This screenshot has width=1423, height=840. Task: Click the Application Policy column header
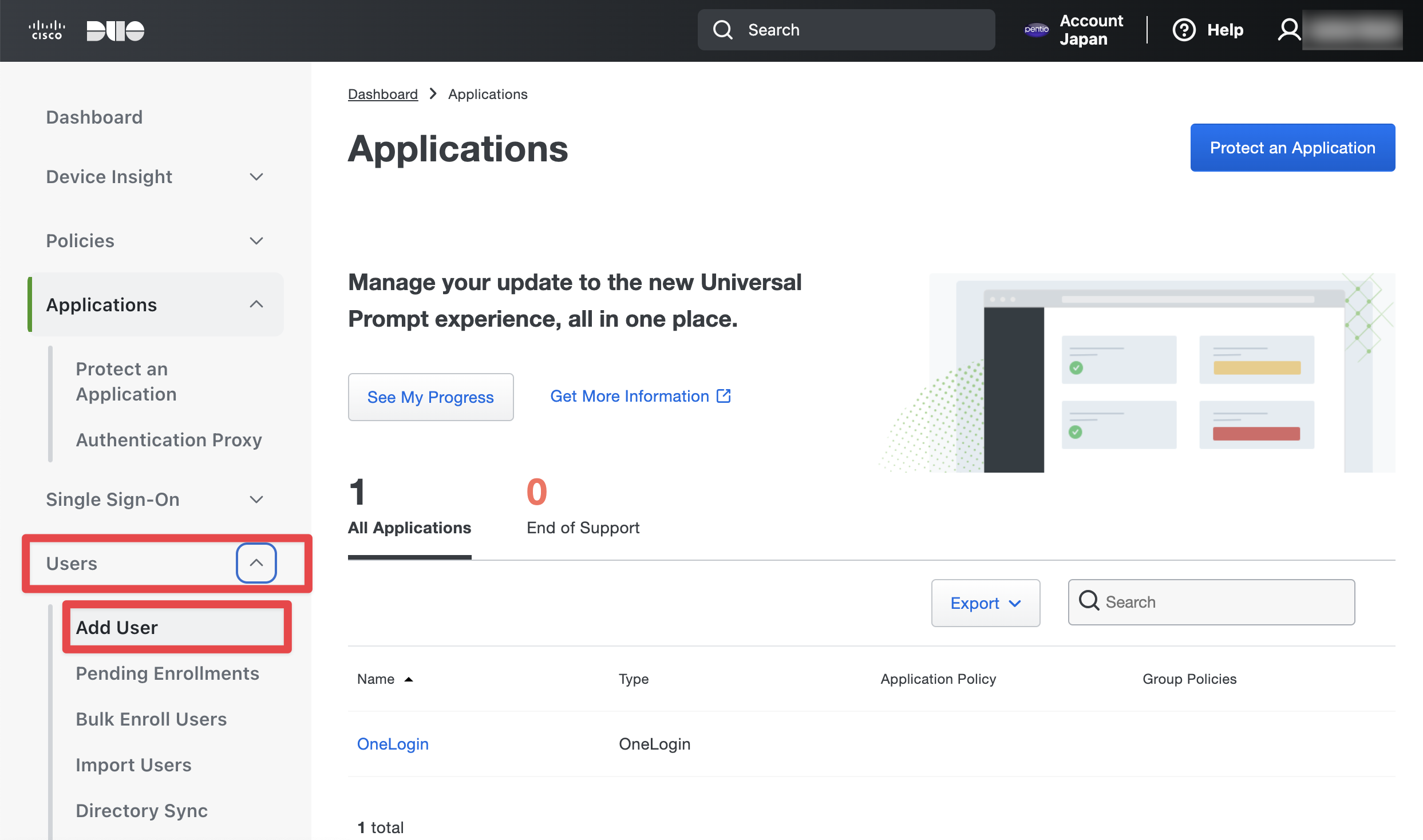point(938,679)
